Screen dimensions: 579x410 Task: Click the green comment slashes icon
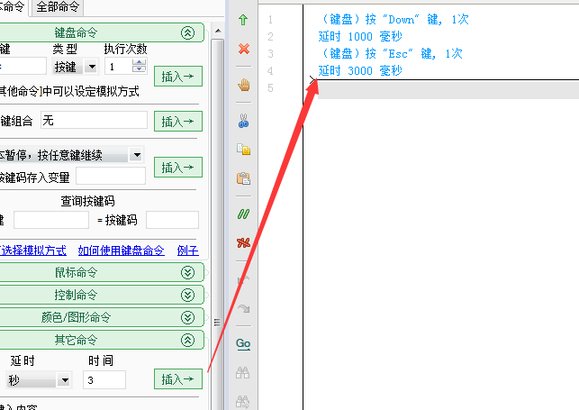point(243,214)
